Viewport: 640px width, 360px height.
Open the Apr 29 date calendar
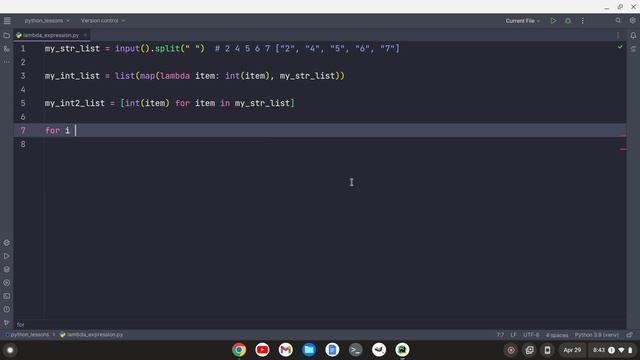(x=572, y=350)
